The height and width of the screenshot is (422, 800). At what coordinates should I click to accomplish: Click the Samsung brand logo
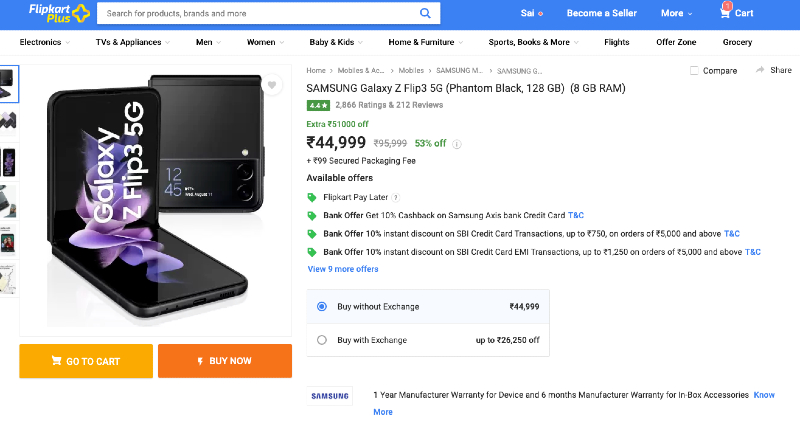pos(330,396)
